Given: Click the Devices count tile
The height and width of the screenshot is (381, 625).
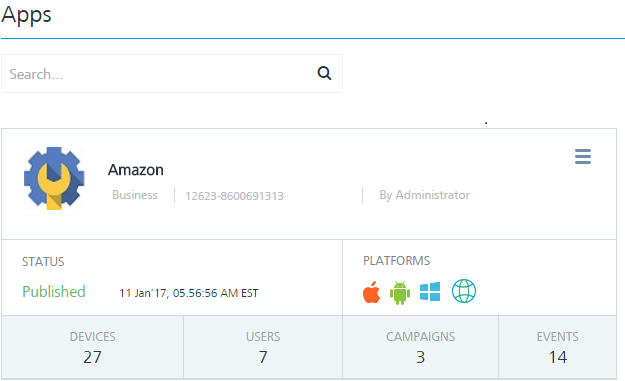Looking at the screenshot, I should [92, 347].
